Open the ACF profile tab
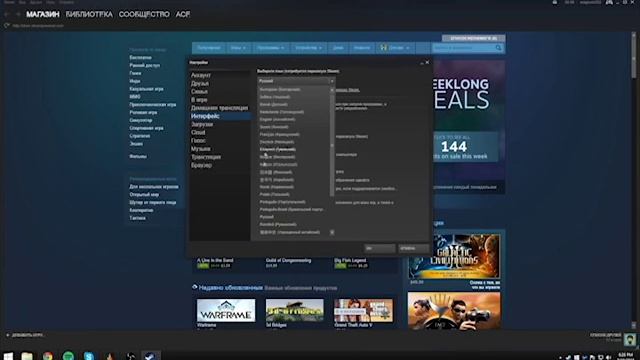This screenshot has height=360, width=640. 182,14
